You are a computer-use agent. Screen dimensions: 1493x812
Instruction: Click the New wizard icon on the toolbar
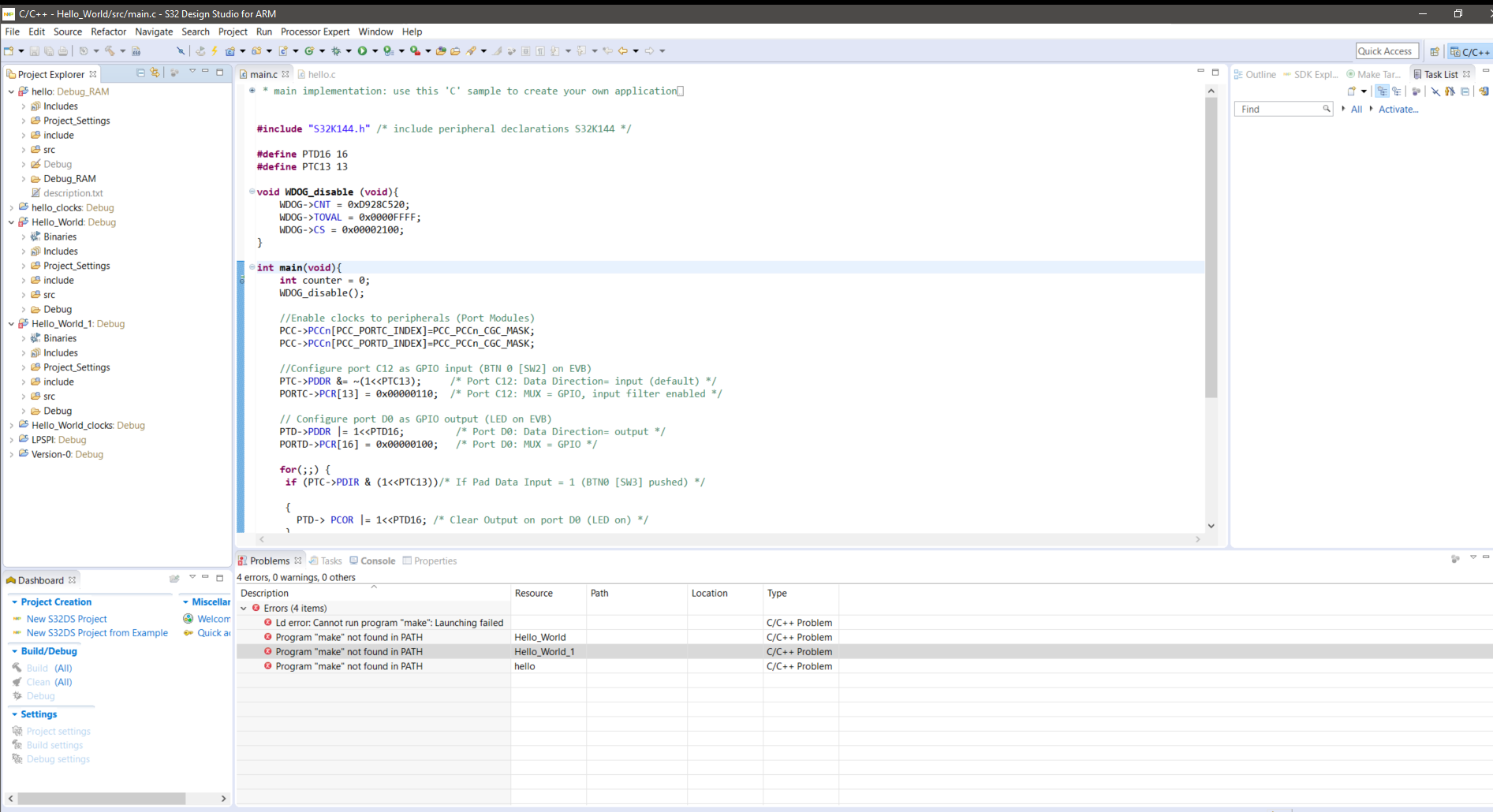(9, 50)
